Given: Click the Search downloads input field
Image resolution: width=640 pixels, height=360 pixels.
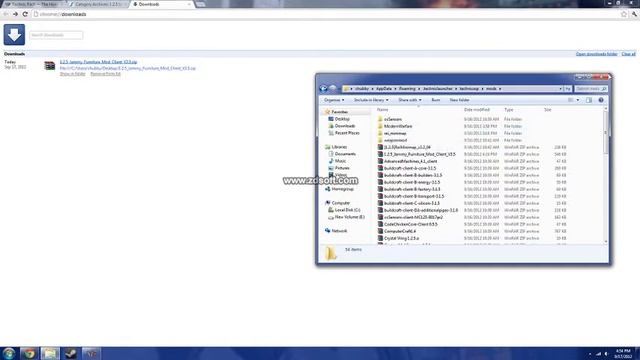Looking at the screenshot, I should [56, 35].
